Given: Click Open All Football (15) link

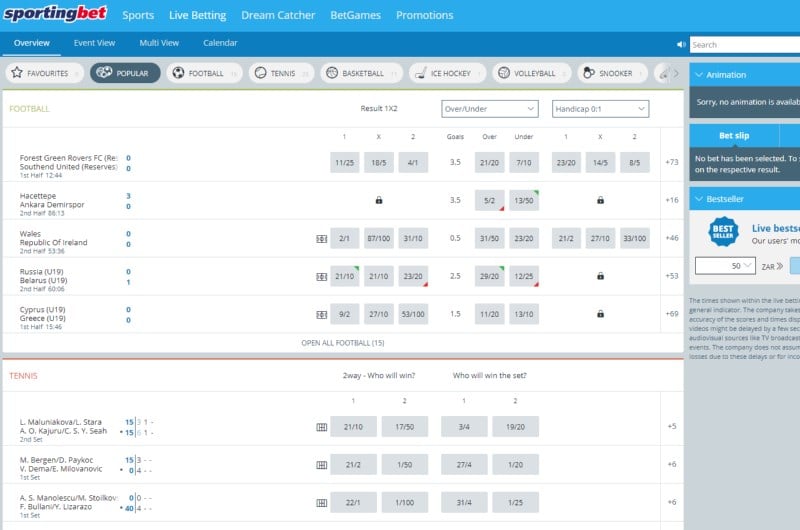Looking at the screenshot, I should pyautogui.click(x=343, y=343).
